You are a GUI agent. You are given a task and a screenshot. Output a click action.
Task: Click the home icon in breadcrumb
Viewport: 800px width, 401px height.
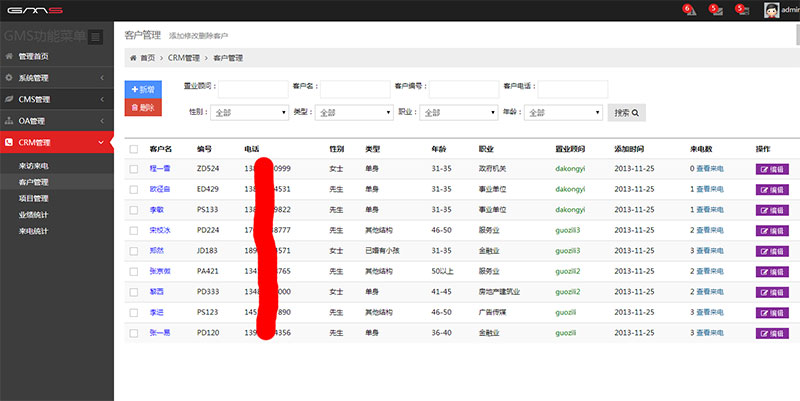pos(133,58)
